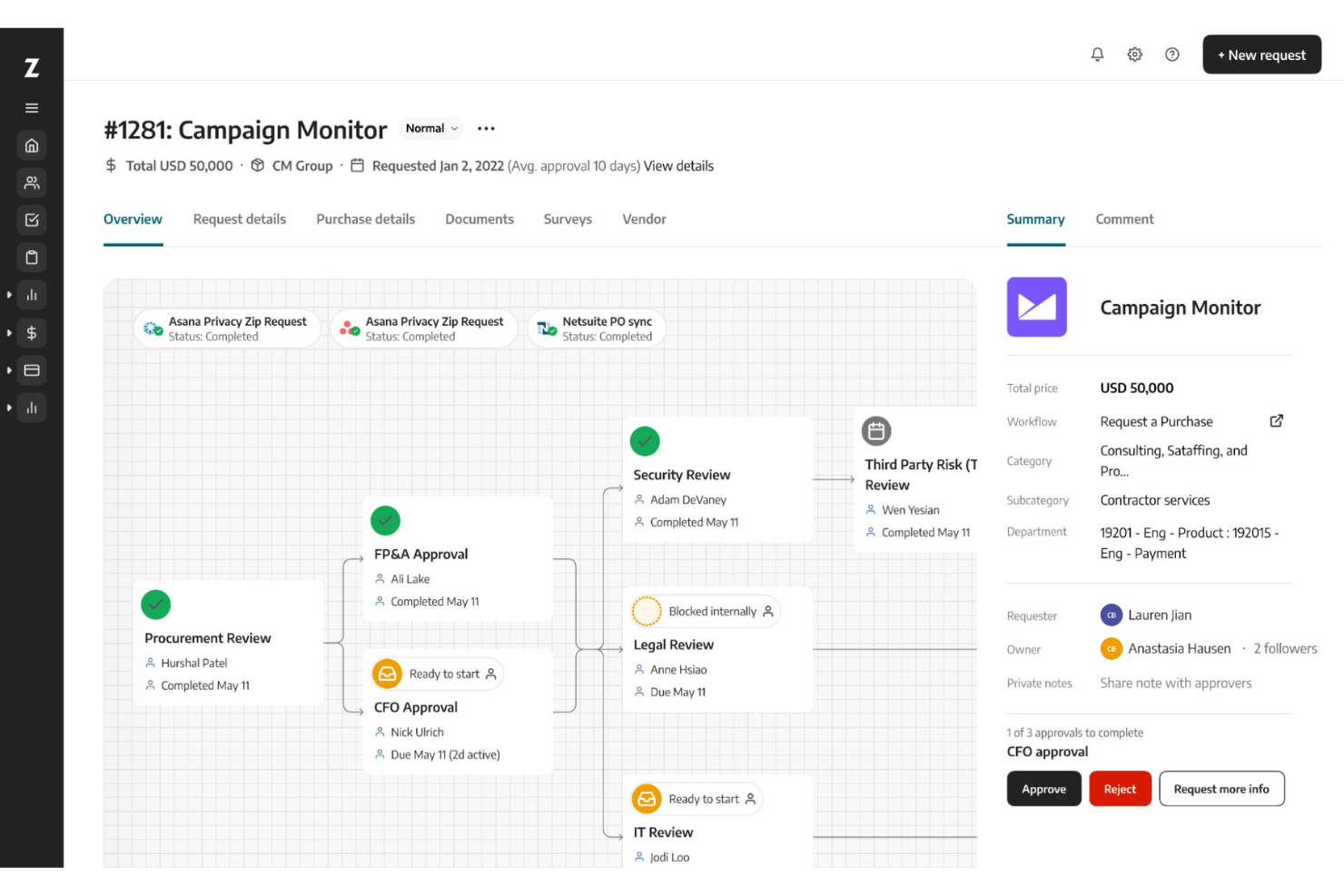This screenshot has width=1344, height=896.
Task: Switch to the Vendor tab
Action: [644, 220]
